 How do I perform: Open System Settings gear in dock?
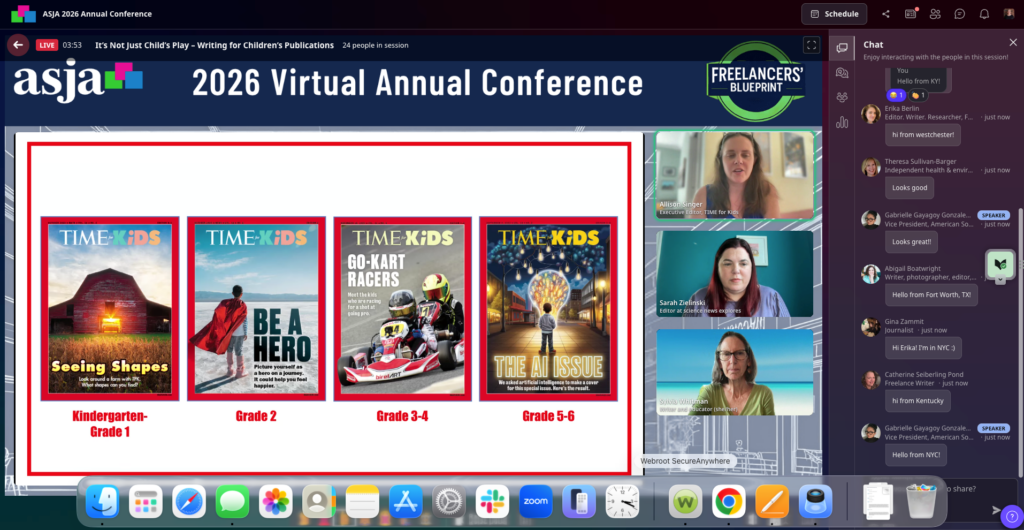tap(449, 501)
